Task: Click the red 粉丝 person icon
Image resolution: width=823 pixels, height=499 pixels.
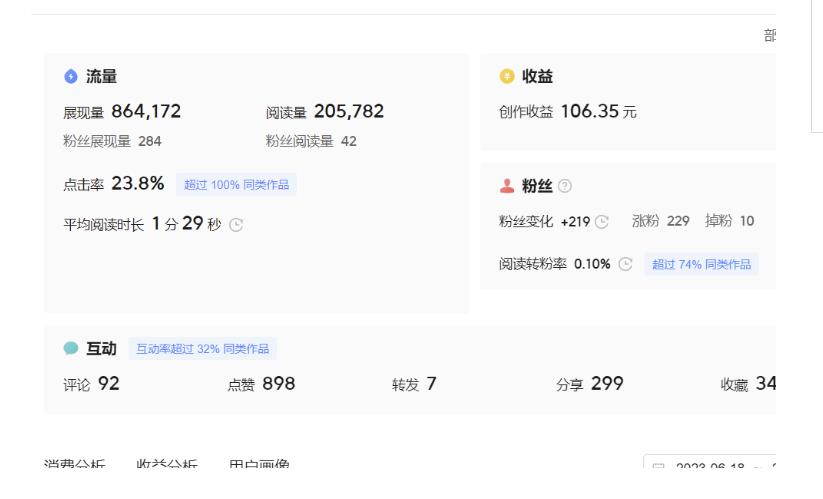Action: tap(506, 187)
